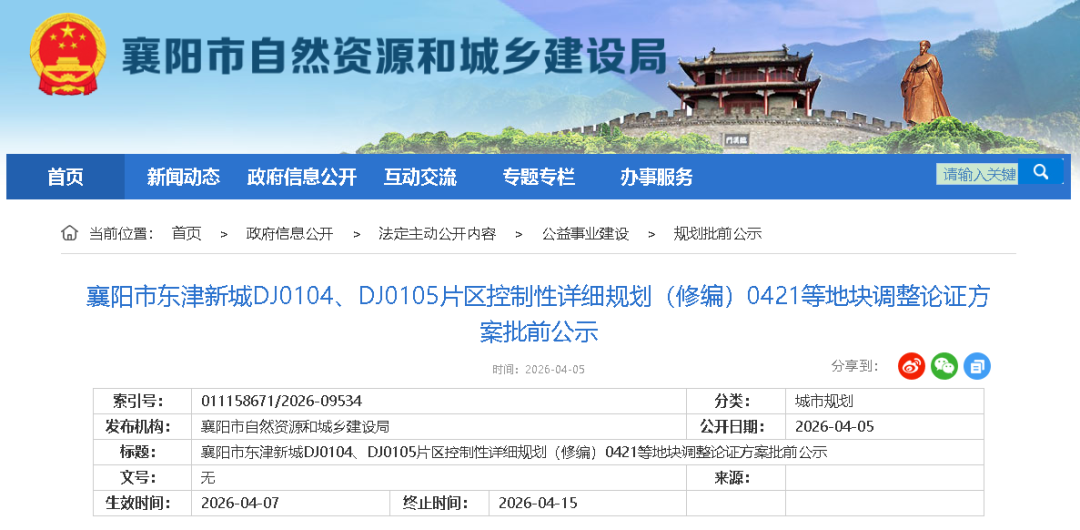The image size is (1080, 530).
Task: Open the 首页 tab in the navigation bar
Action: pyautogui.click(x=66, y=177)
